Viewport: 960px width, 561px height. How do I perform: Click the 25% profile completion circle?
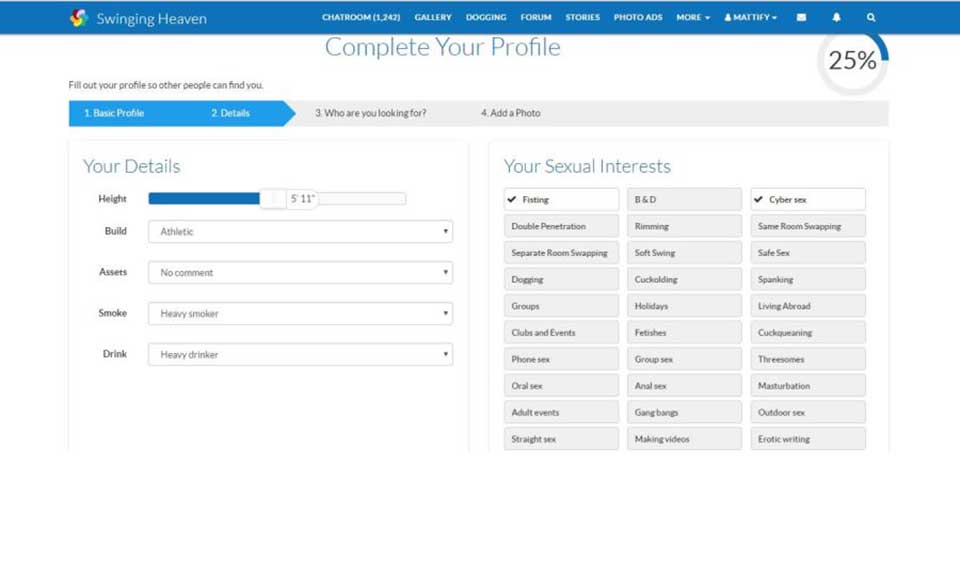coord(852,61)
